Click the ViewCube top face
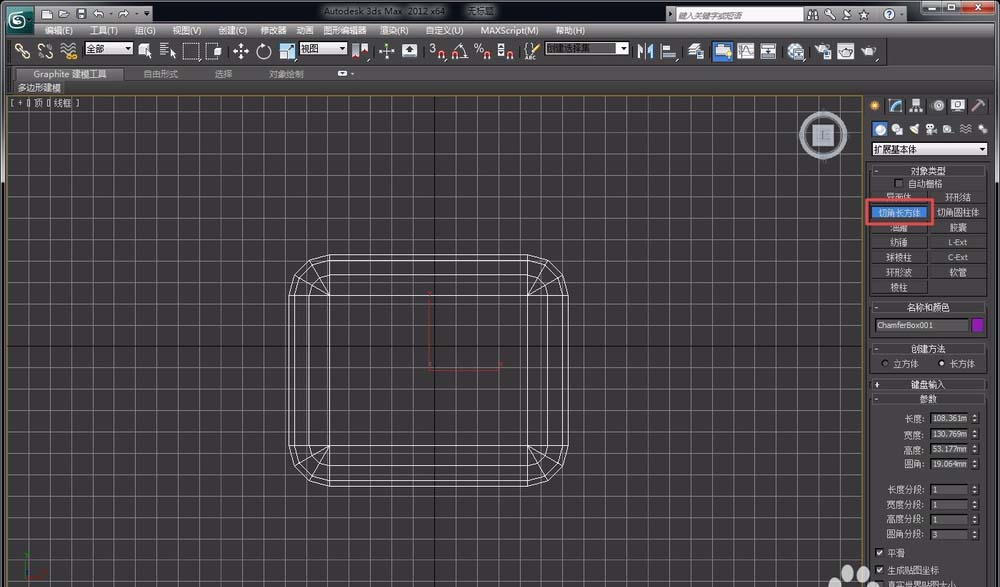This screenshot has height=587, width=1000. [x=822, y=134]
